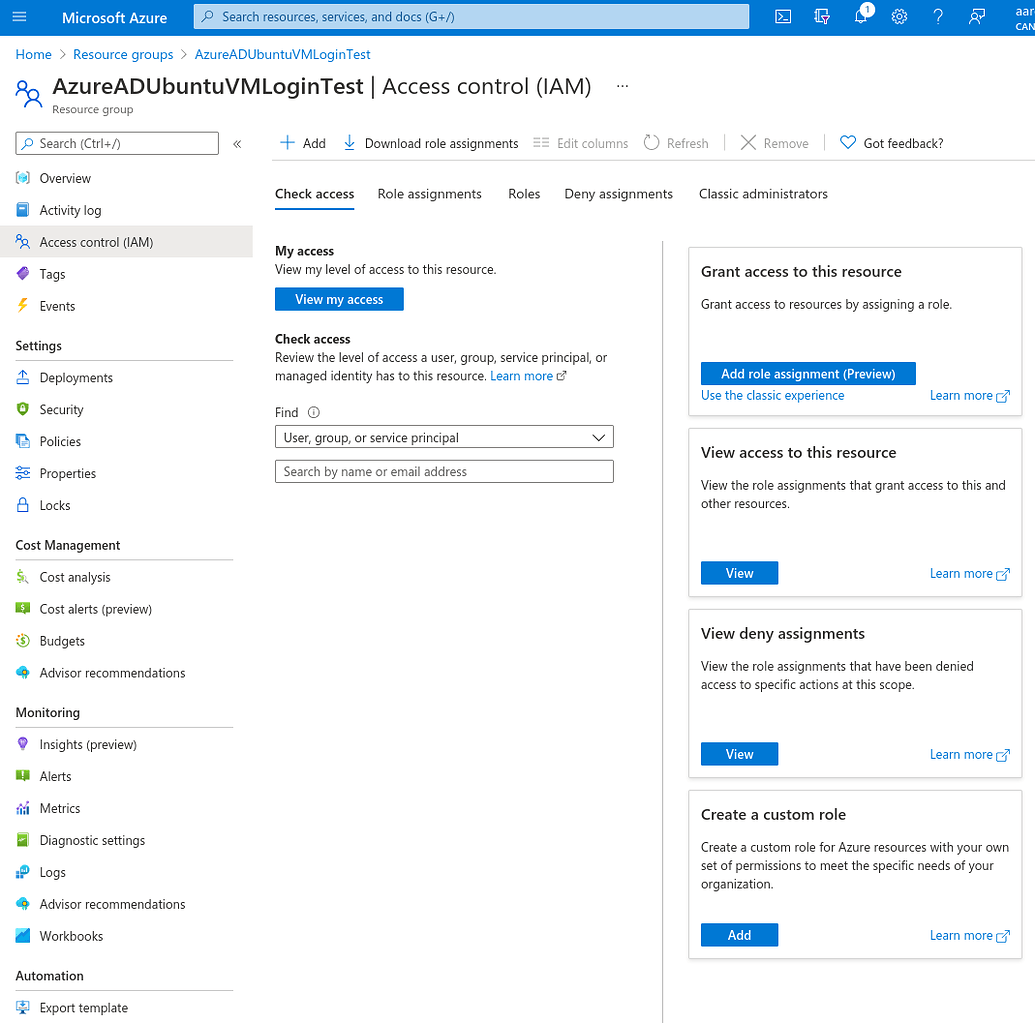Open the Resource groups breadcrumb link
1035x1023 pixels.
coord(123,54)
